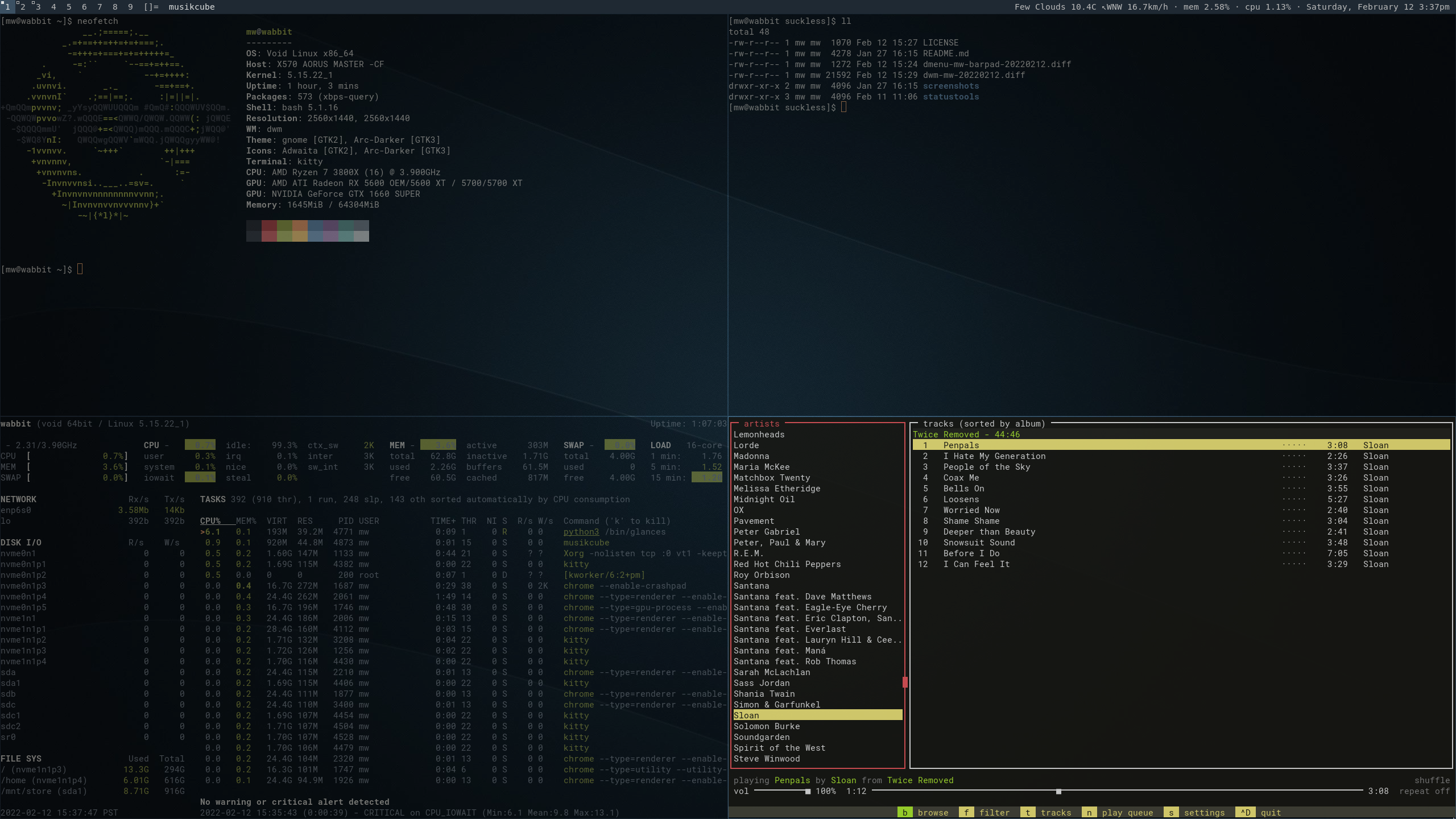Select track Penpals
1456x819 pixels.
click(x=1181, y=445)
